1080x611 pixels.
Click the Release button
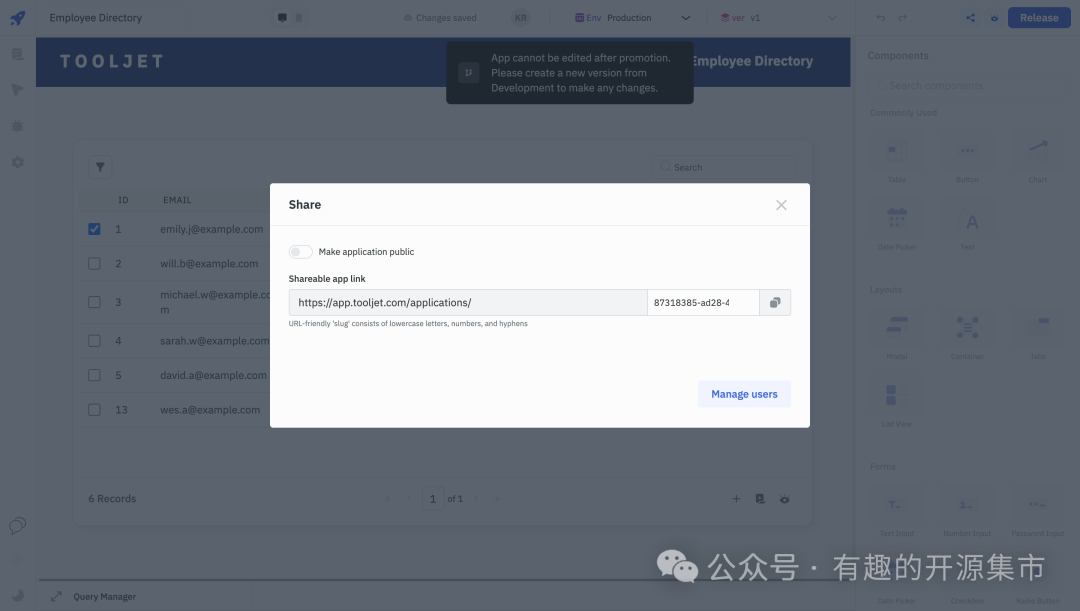pyautogui.click(x=1039, y=18)
